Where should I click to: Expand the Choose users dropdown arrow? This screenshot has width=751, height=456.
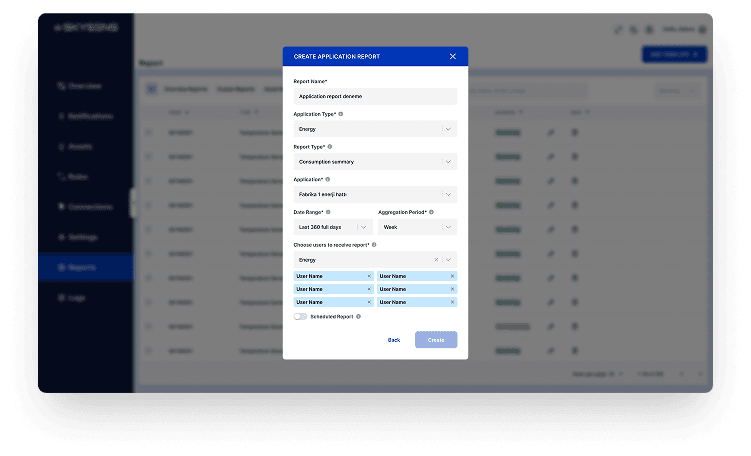(x=449, y=259)
